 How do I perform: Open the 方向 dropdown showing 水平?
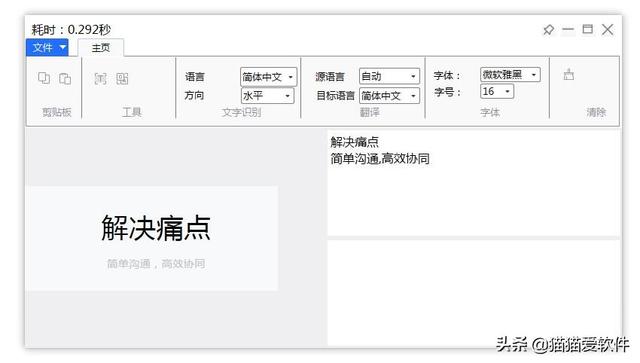click(267, 96)
